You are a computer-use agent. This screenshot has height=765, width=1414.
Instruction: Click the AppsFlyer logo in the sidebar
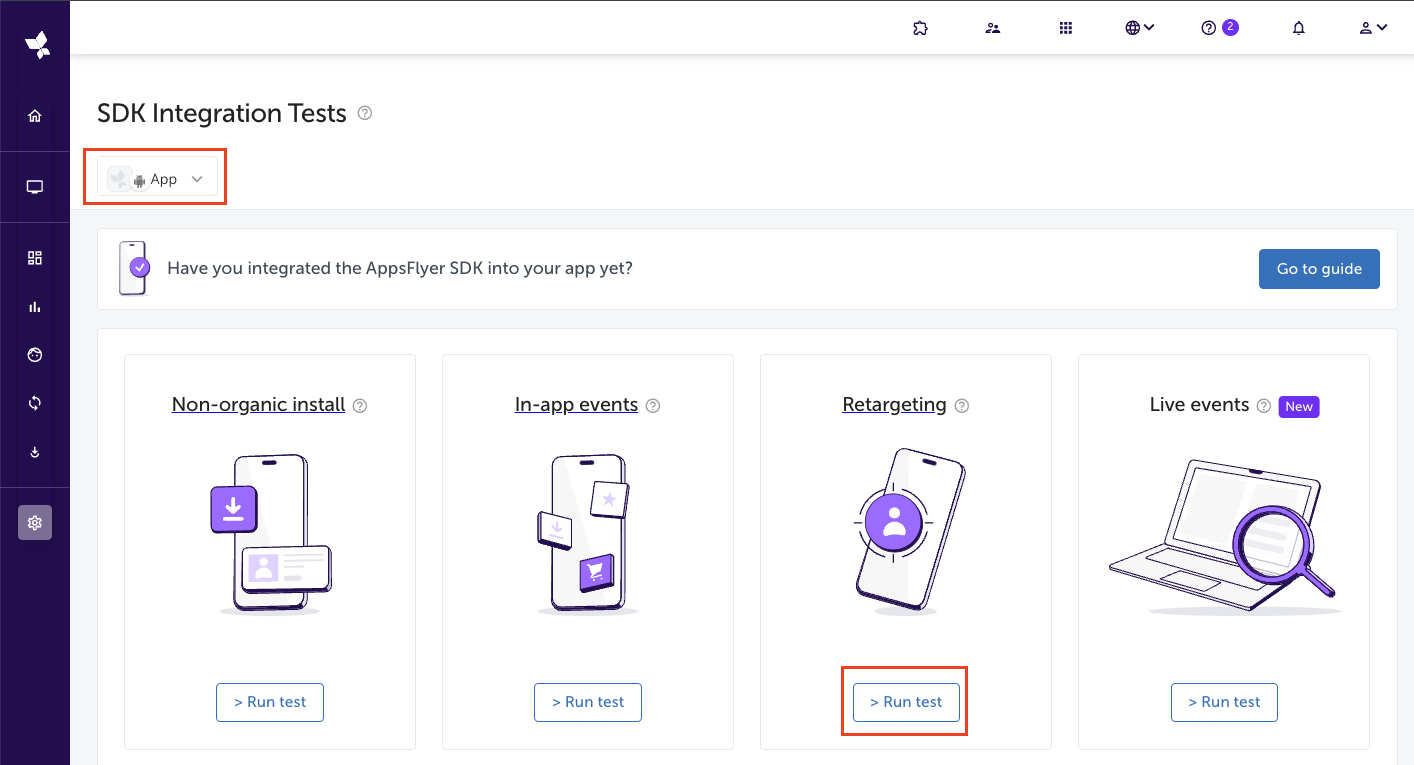click(37, 45)
